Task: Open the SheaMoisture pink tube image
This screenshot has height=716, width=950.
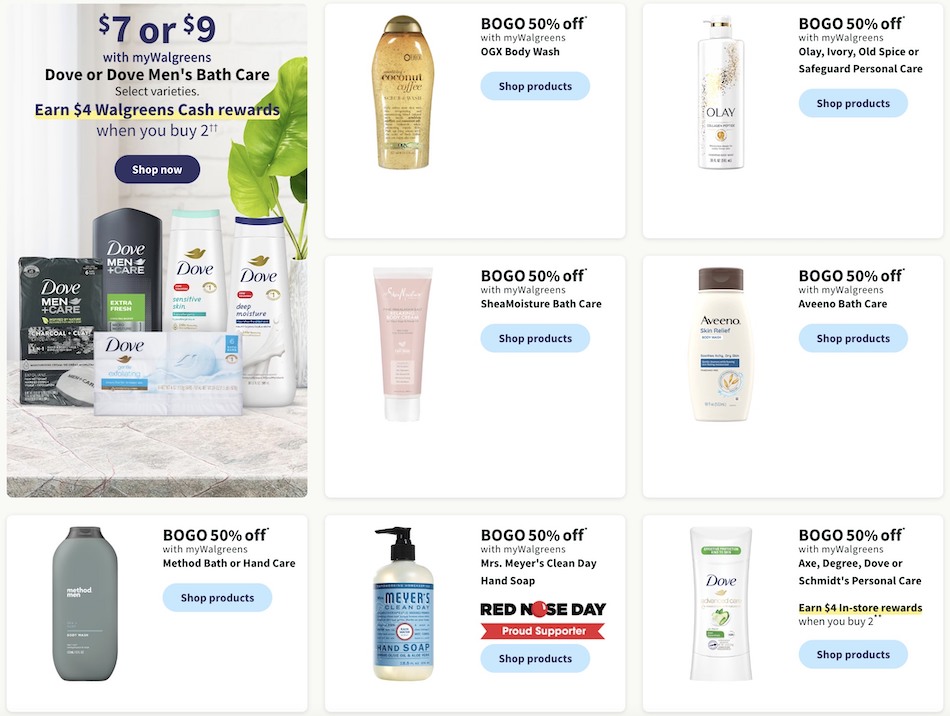Action: [402, 343]
